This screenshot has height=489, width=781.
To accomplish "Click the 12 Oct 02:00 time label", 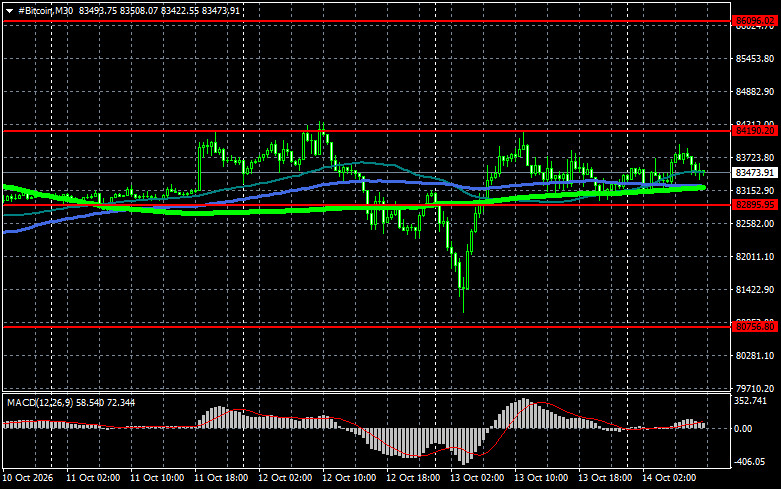I will coord(285,478).
